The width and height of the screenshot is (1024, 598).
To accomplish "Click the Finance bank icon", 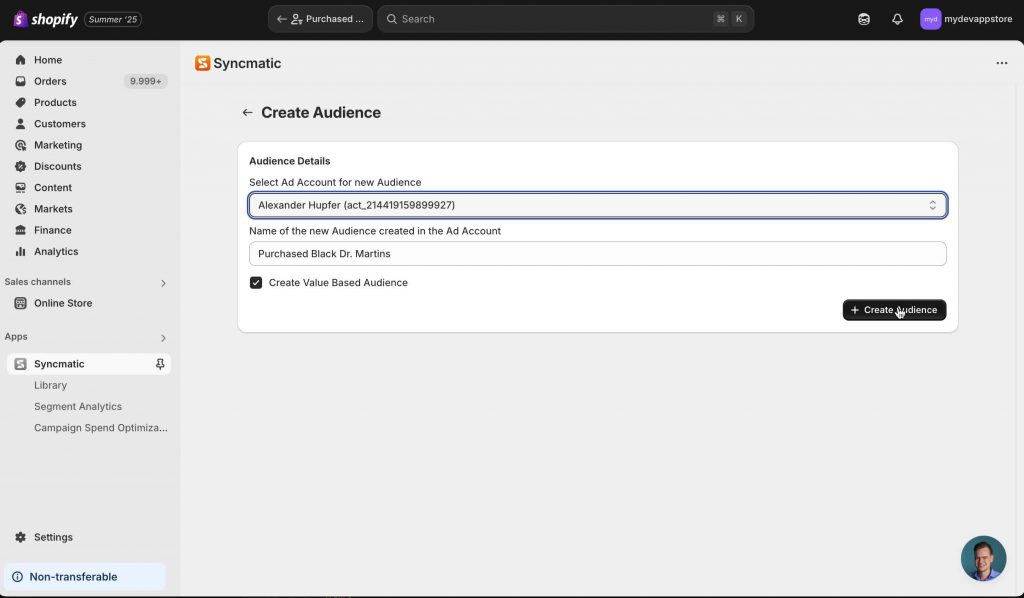I will click(x=20, y=230).
